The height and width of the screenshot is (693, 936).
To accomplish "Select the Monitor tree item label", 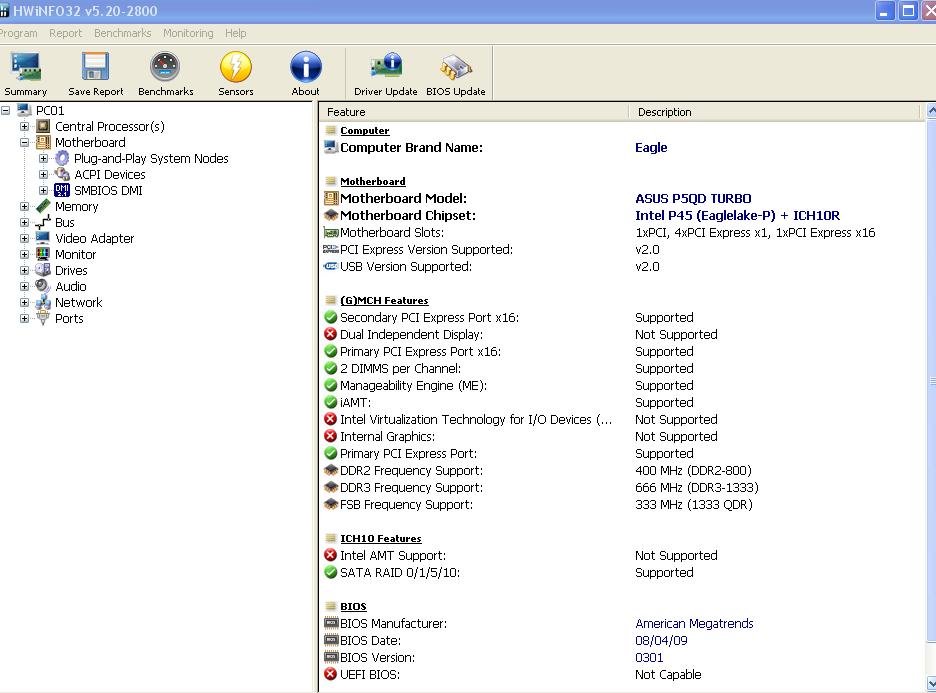I will click(76, 254).
